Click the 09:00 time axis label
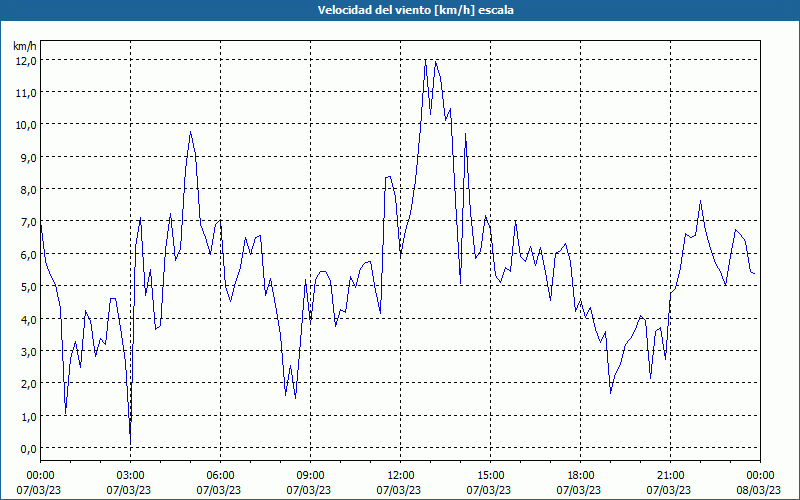Image resolution: width=800 pixels, height=500 pixels. point(310,476)
